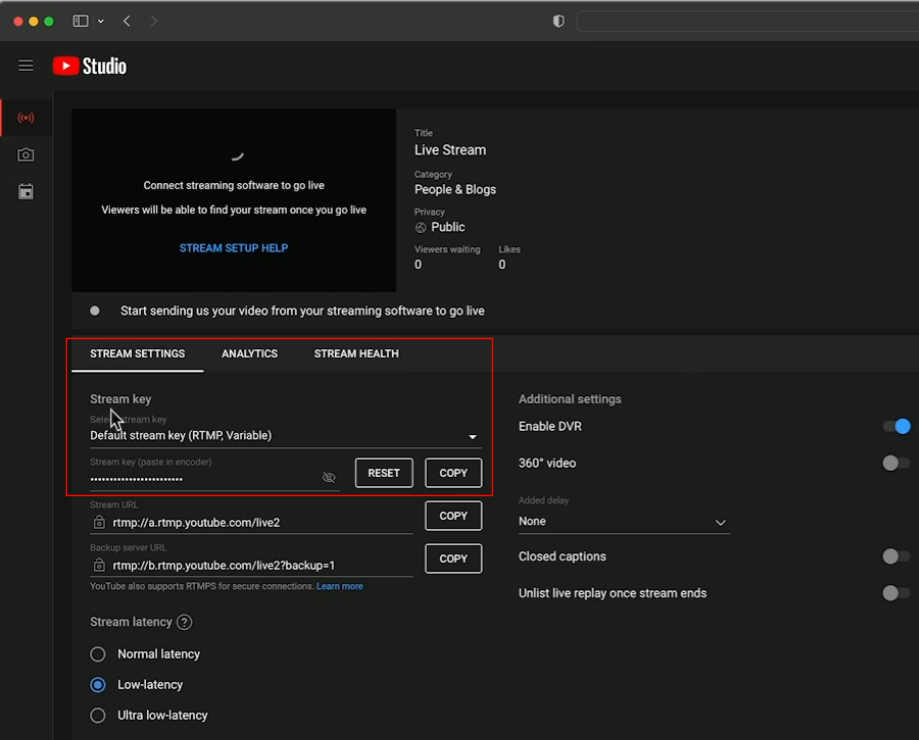Choose the Ultra low-latency radio option
Viewport: 919px width, 740px height.
(98, 715)
